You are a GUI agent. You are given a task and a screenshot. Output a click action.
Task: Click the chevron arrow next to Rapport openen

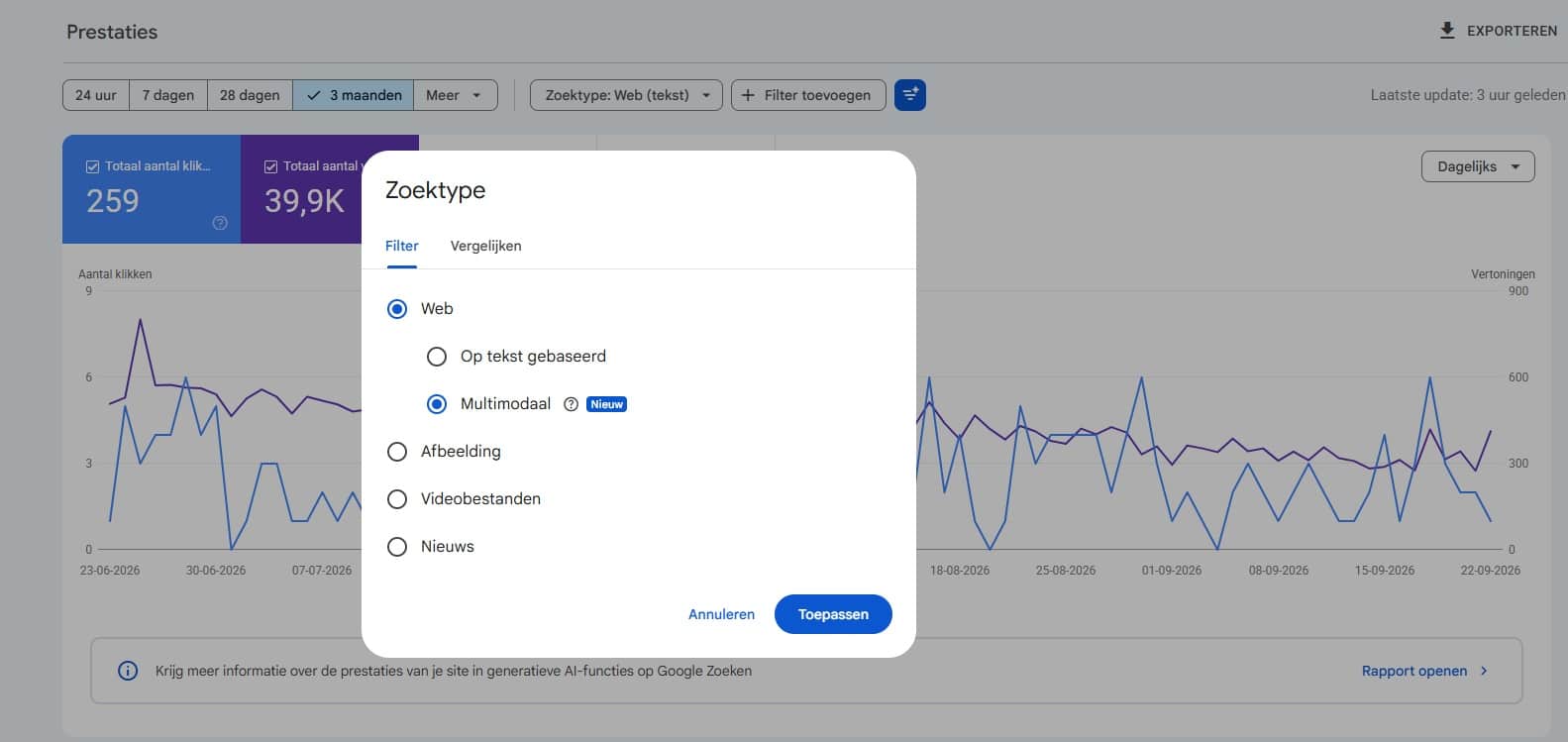1484,671
